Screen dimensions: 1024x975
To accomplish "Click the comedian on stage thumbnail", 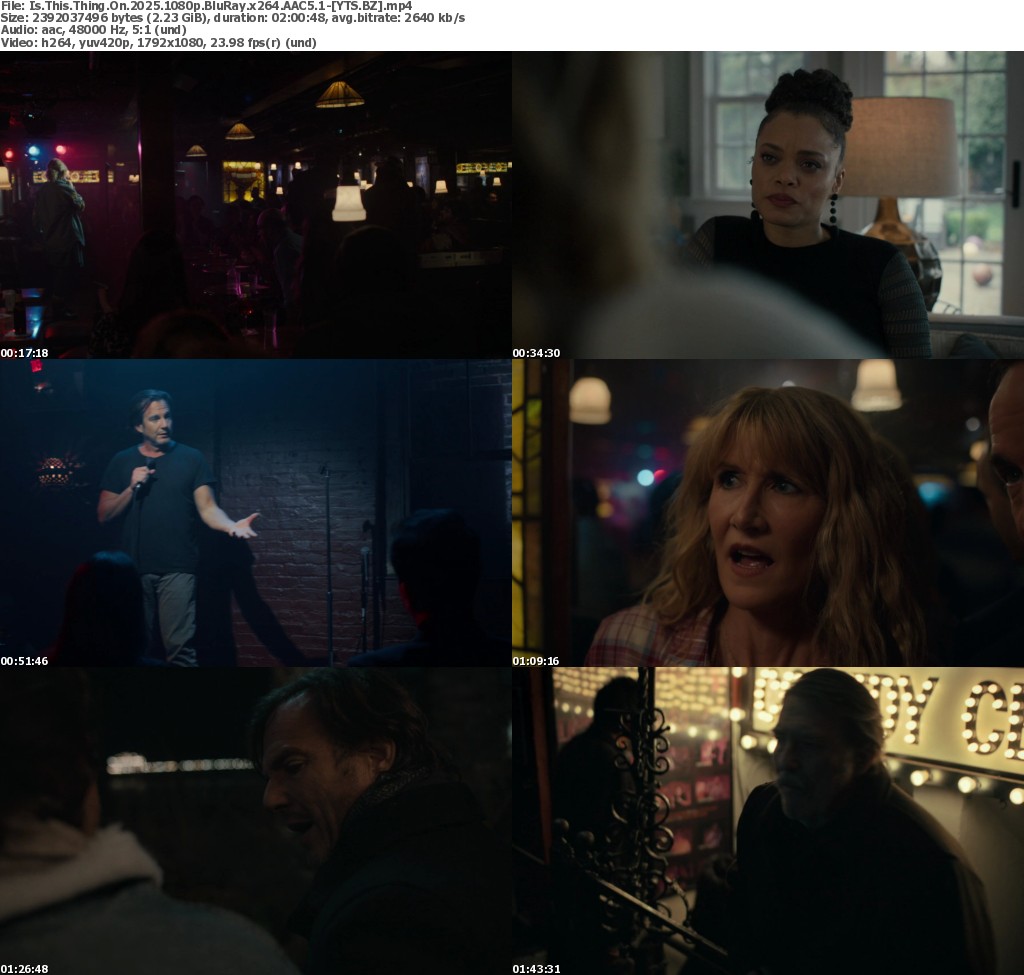I will click(x=256, y=512).
